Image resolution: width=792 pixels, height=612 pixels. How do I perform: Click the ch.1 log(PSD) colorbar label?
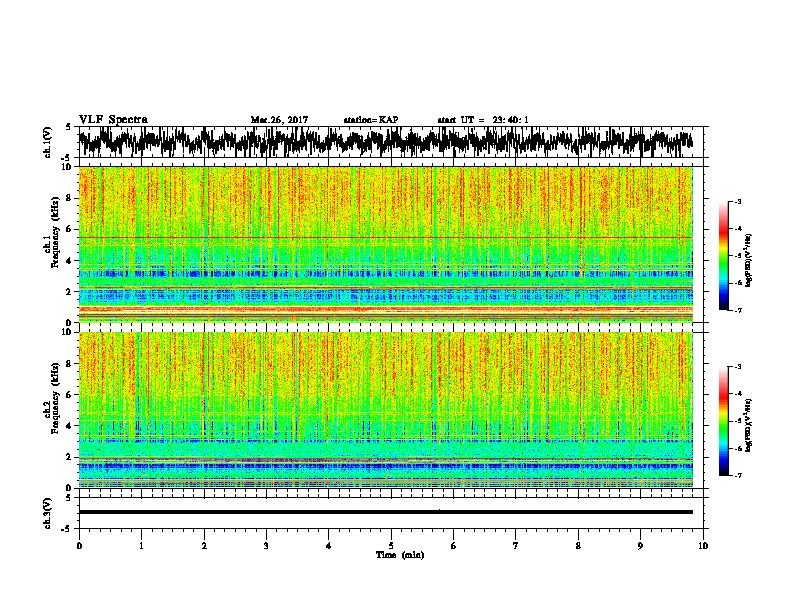pyautogui.click(x=749, y=261)
